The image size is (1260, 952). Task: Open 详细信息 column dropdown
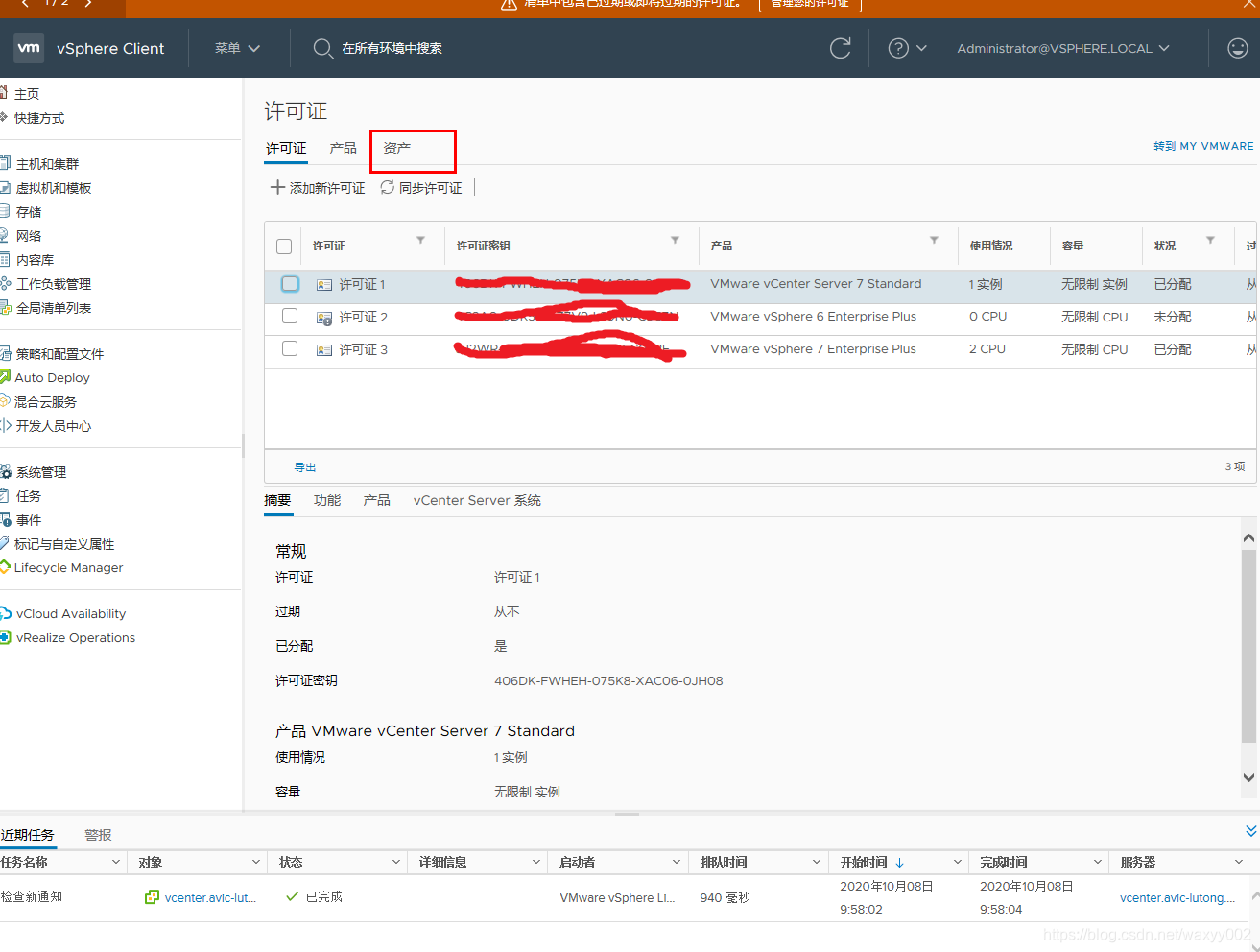(x=536, y=863)
